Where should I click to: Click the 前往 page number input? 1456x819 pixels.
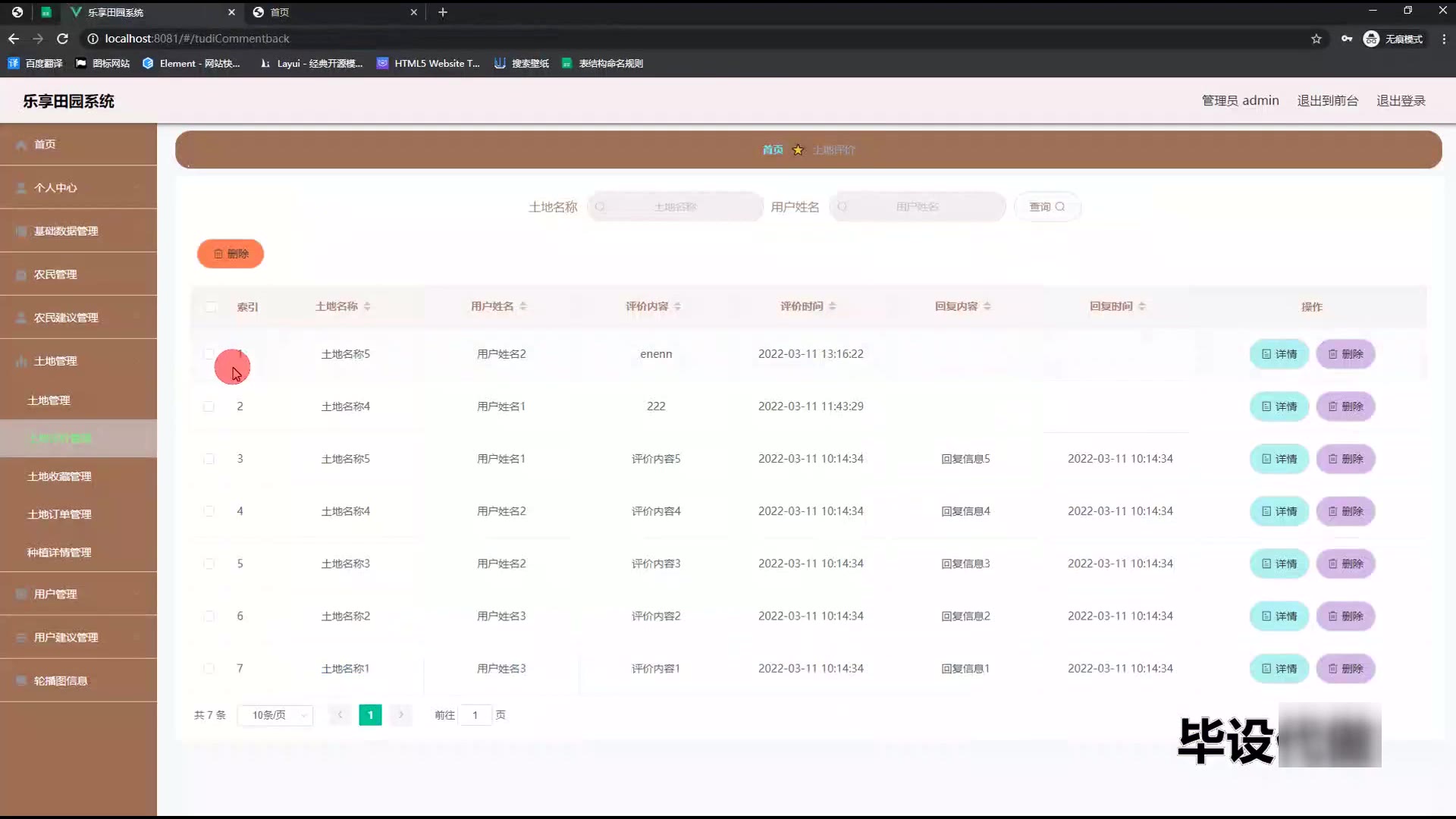point(475,715)
